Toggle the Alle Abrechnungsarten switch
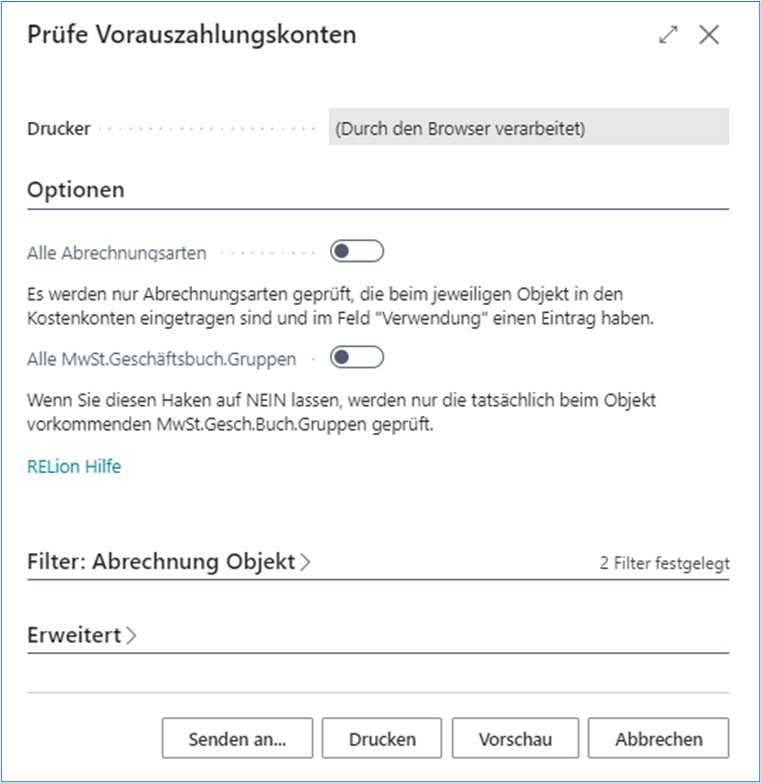The width and height of the screenshot is (761, 783). [357, 252]
